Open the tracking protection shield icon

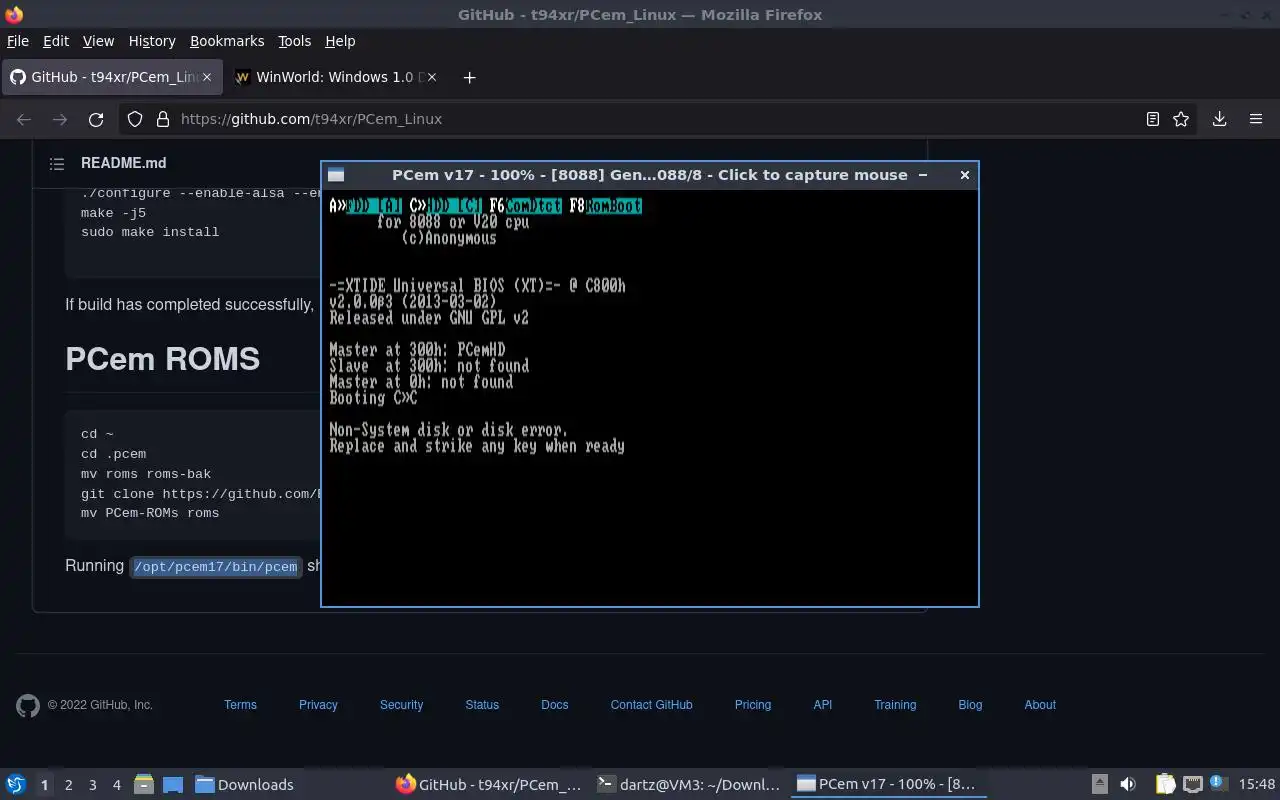click(x=135, y=119)
